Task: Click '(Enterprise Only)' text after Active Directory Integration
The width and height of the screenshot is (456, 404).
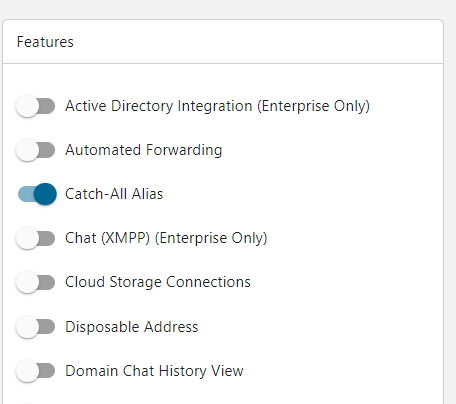Action: [313, 106]
